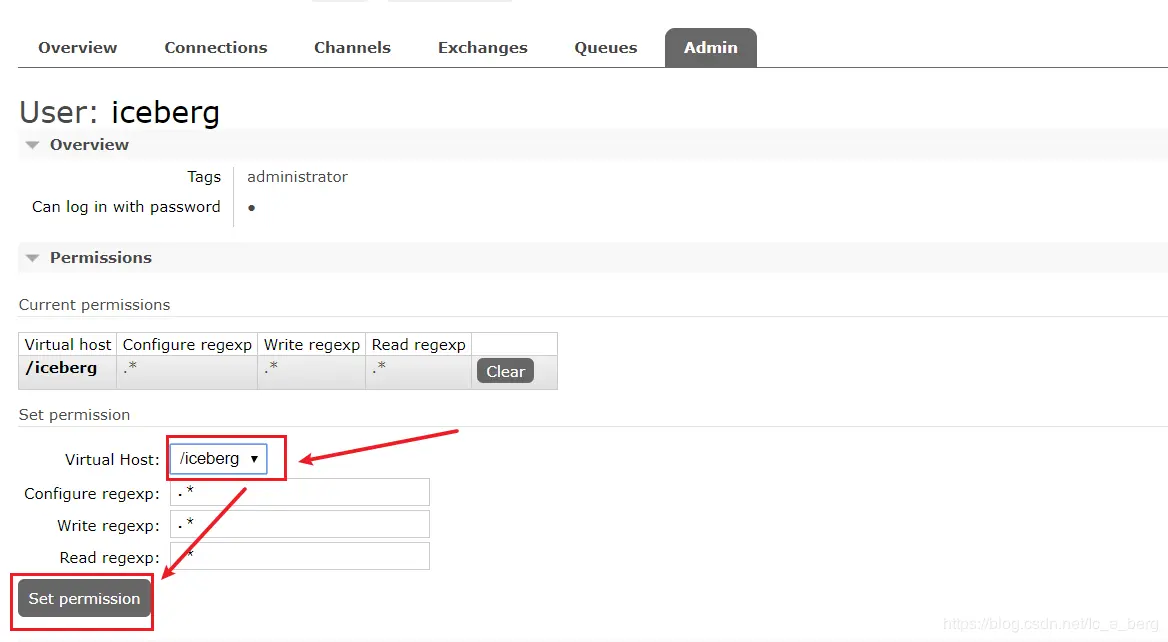
Task: Focus the Write regexp input field
Action: coord(299,524)
